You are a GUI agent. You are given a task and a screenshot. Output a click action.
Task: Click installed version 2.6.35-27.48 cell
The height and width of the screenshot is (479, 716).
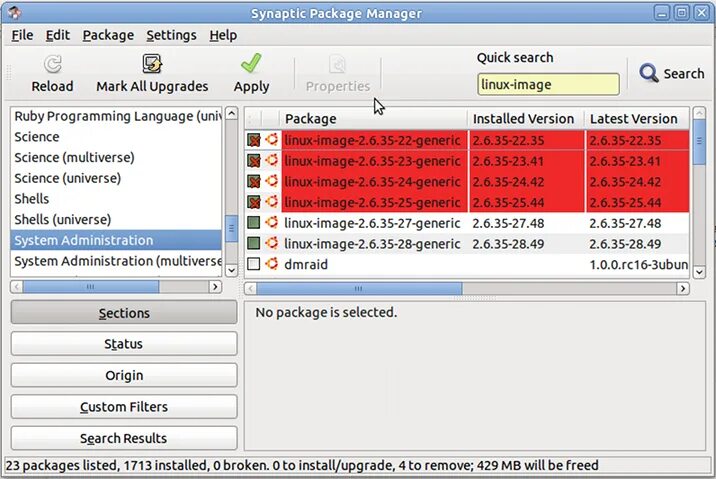tap(508, 223)
